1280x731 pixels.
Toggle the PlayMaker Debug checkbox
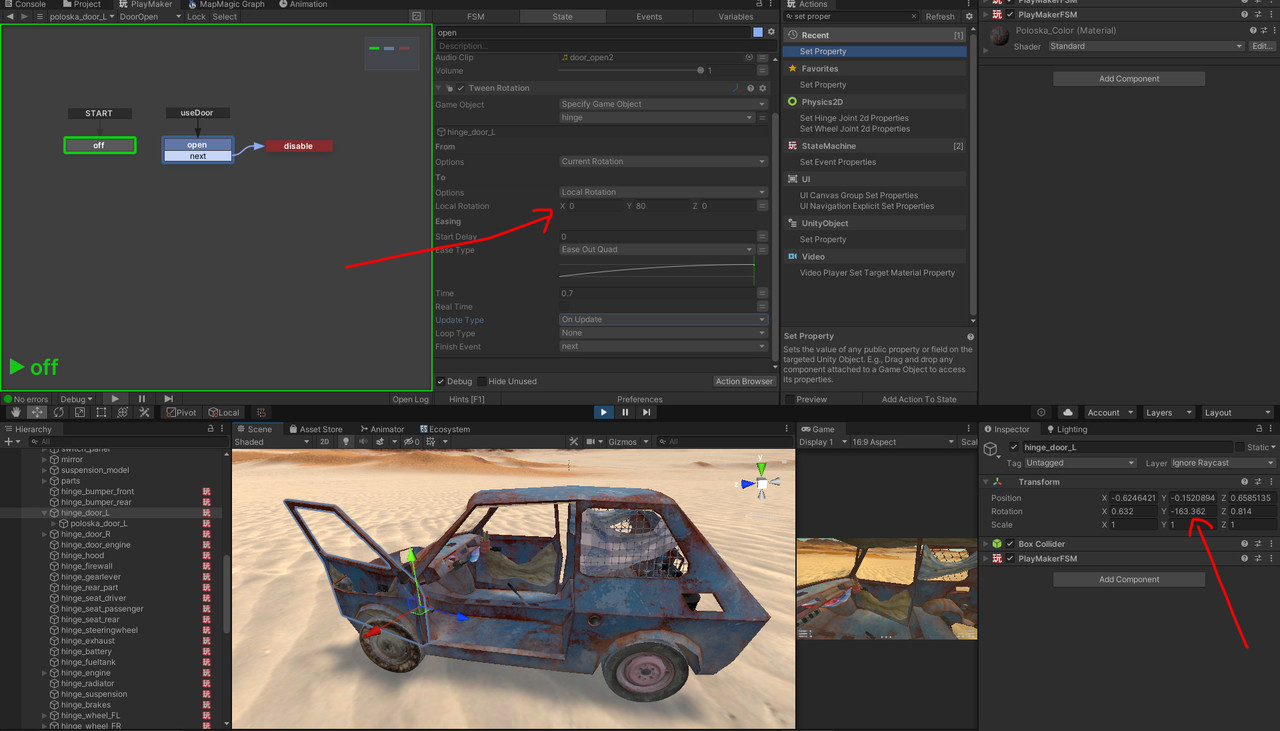[441, 381]
